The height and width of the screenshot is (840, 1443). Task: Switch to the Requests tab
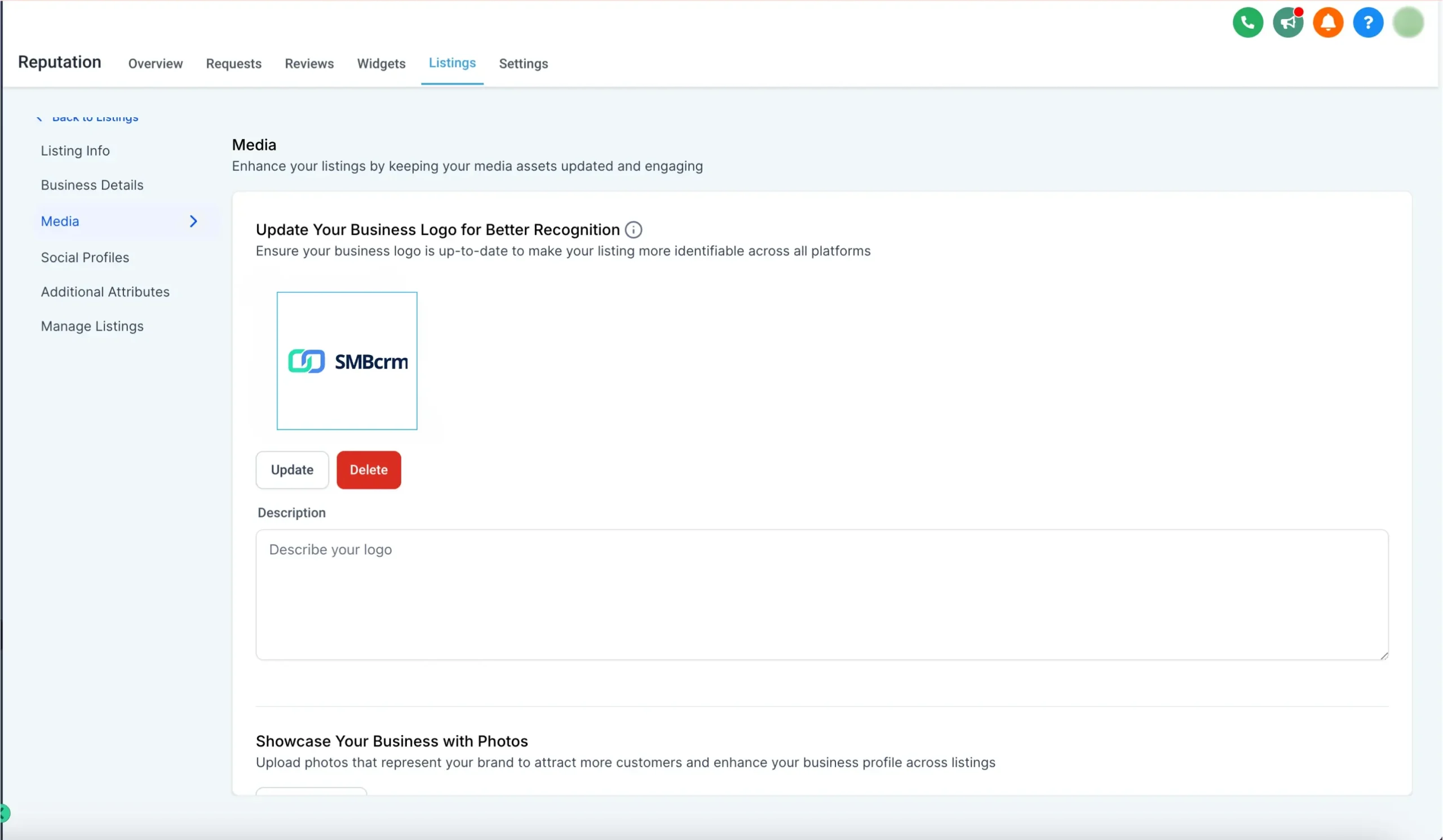[x=233, y=64]
